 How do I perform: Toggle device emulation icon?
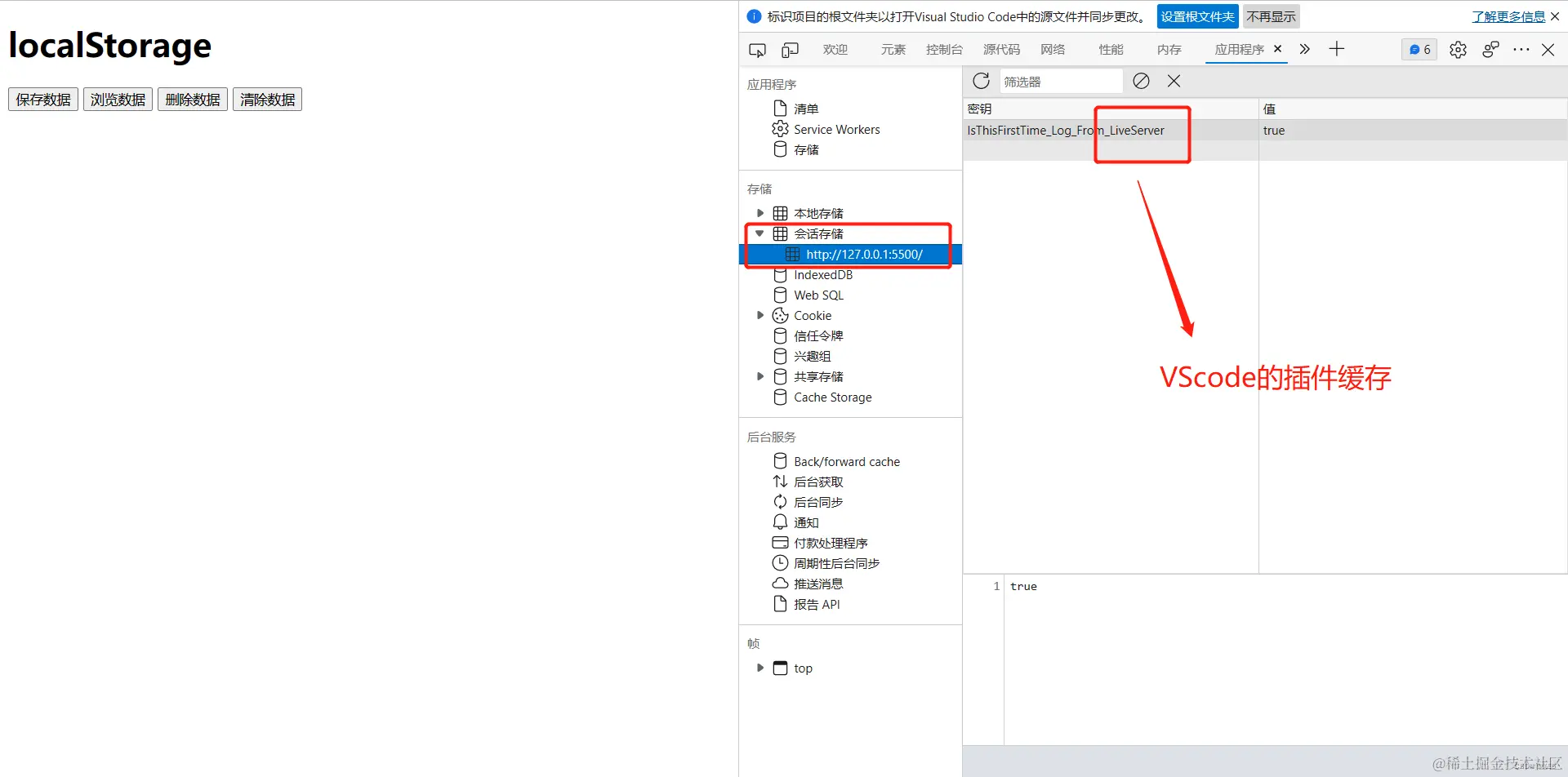click(790, 50)
